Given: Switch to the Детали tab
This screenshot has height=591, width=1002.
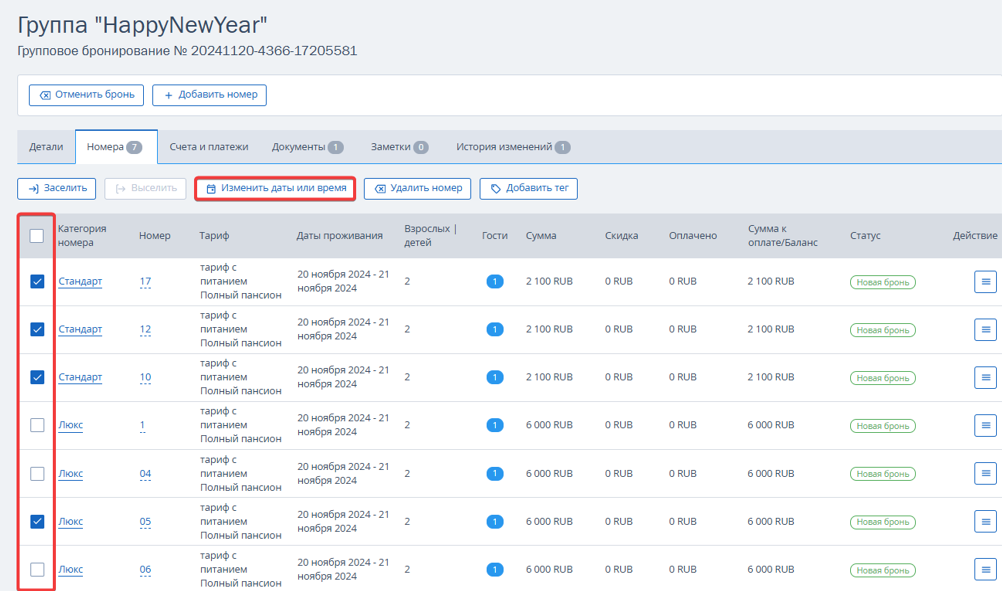Looking at the screenshot, I should [46, 147].
